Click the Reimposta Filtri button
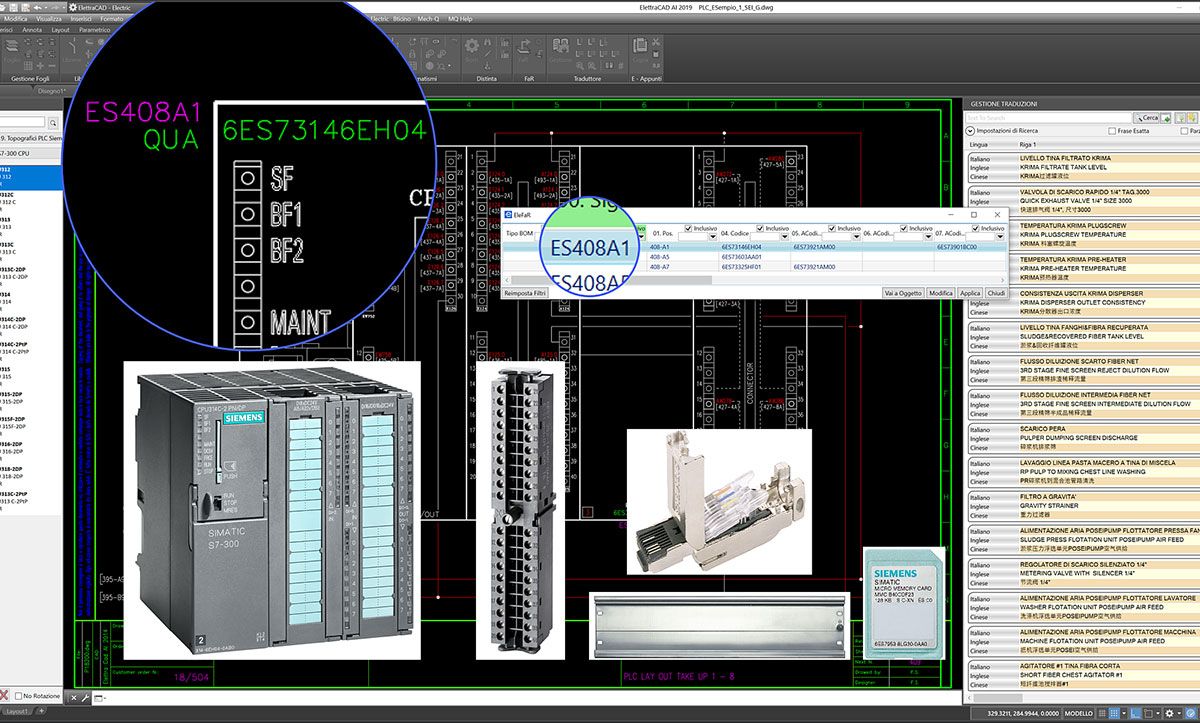Image resolution: width=1200 pixels, height=723 pixels. [x=525, y=293]
